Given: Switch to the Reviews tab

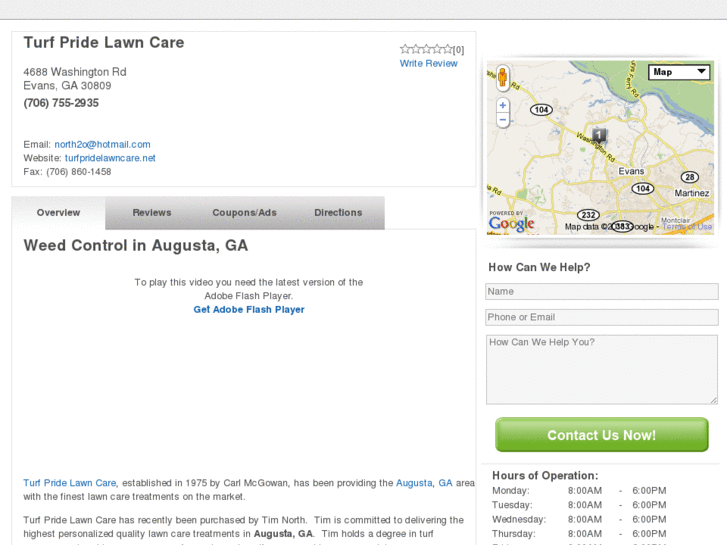Looking at the screenshot, I should [152, 212].
